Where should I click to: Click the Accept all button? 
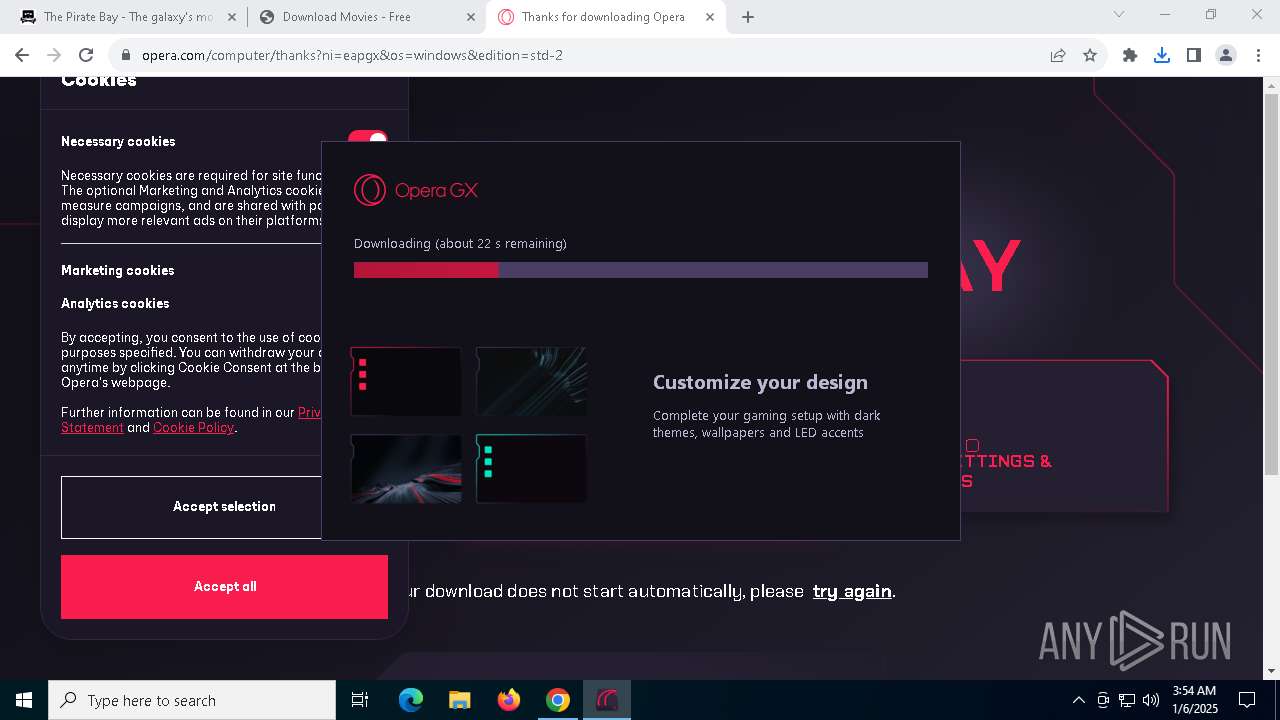tap(224, 587)
